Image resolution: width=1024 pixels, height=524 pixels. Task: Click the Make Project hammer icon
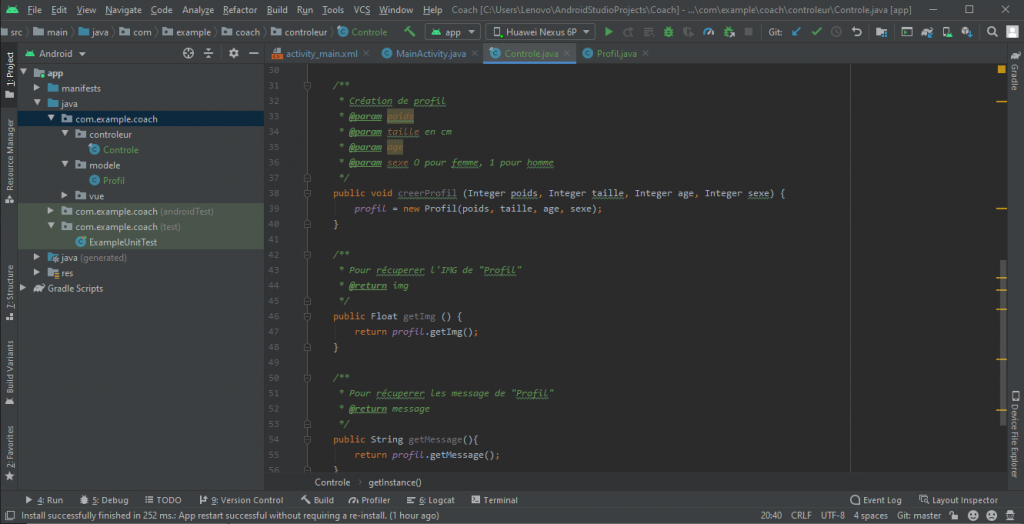coord(408,32)
